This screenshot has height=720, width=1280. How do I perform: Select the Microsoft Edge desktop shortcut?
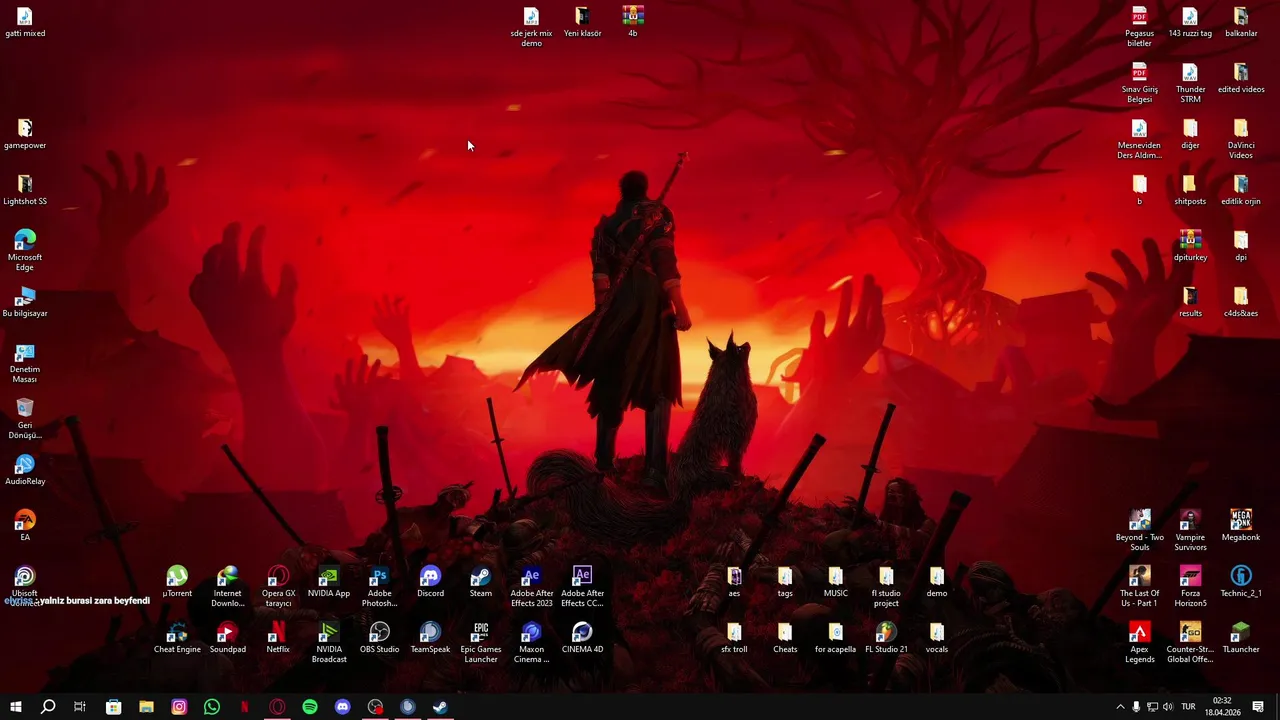click(x=25, y=251)
